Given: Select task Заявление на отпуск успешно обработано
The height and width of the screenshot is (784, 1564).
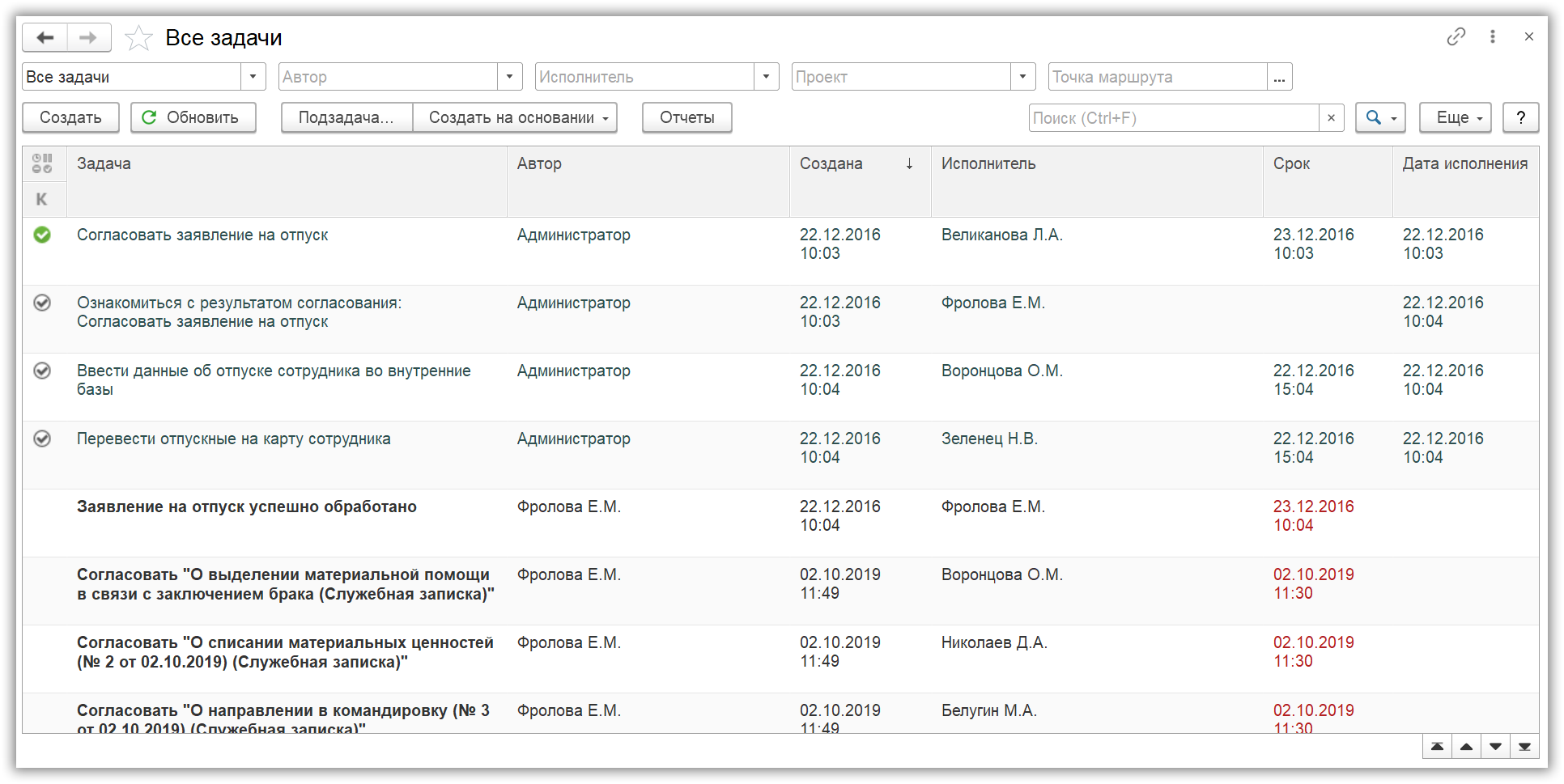Looking at the screenshot, I should [247, 507].
